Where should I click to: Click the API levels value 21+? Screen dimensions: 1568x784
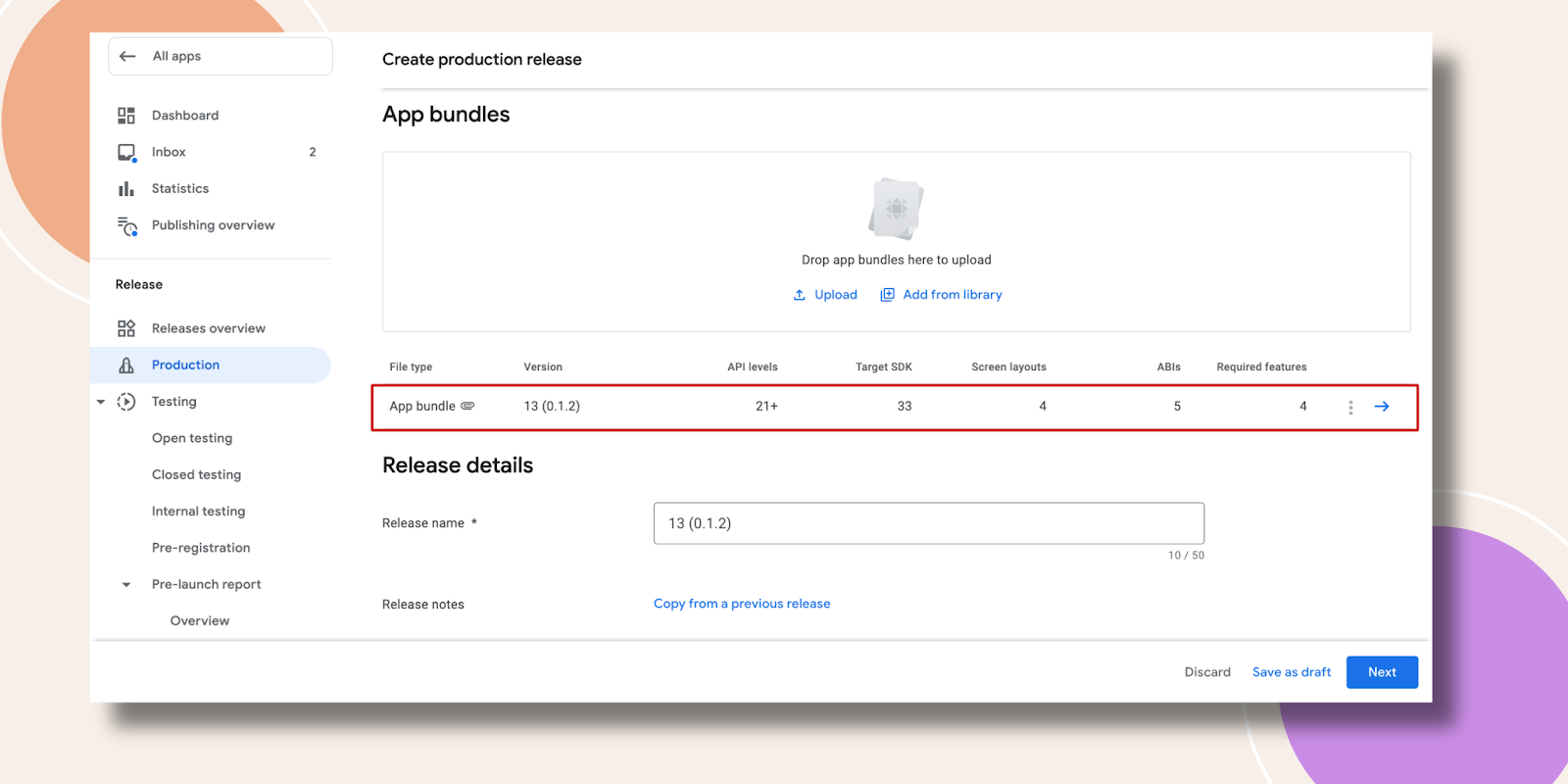(x=766, y=407)
